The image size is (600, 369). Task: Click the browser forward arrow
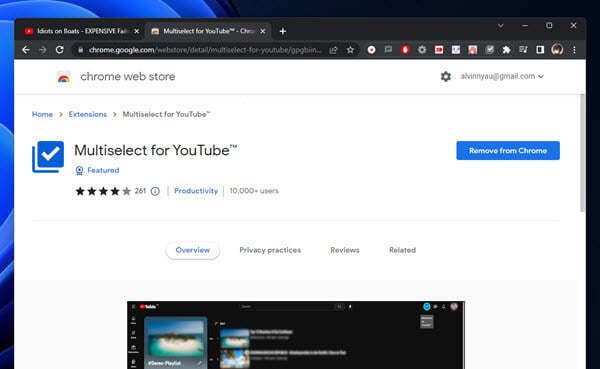pos(42,50)
